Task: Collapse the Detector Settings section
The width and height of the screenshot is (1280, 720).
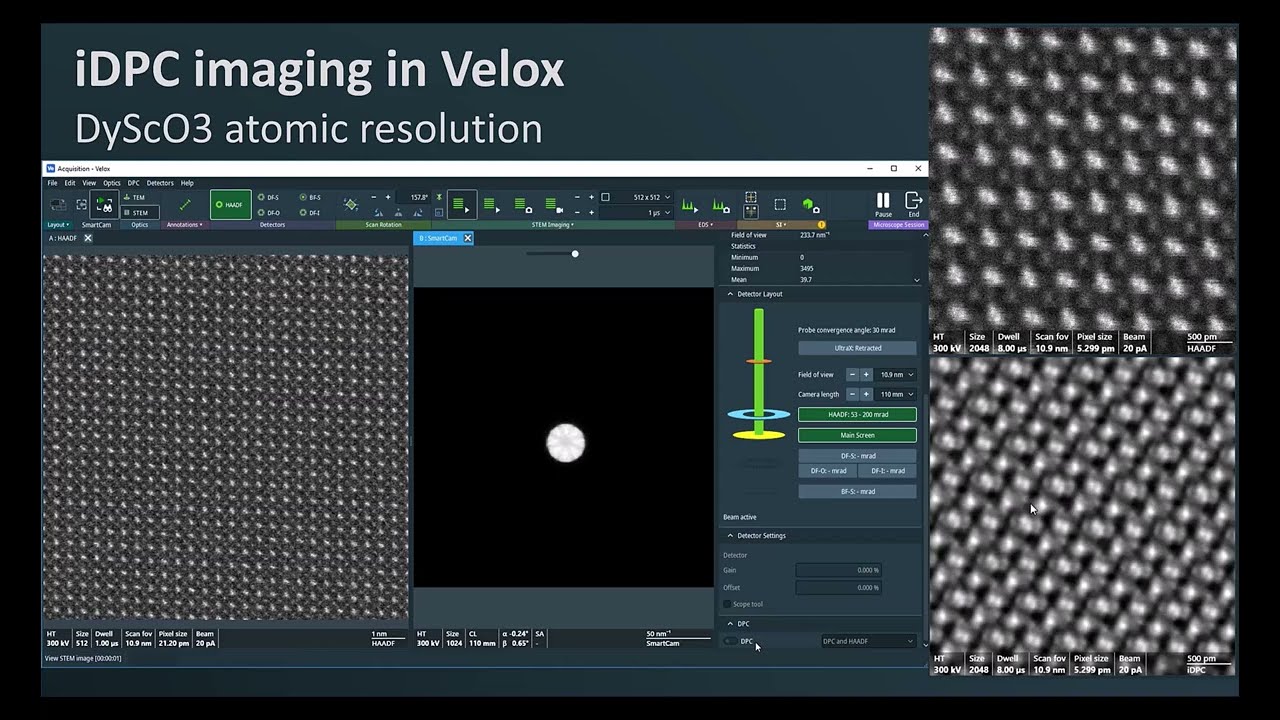Action: [x=731, y=536]
